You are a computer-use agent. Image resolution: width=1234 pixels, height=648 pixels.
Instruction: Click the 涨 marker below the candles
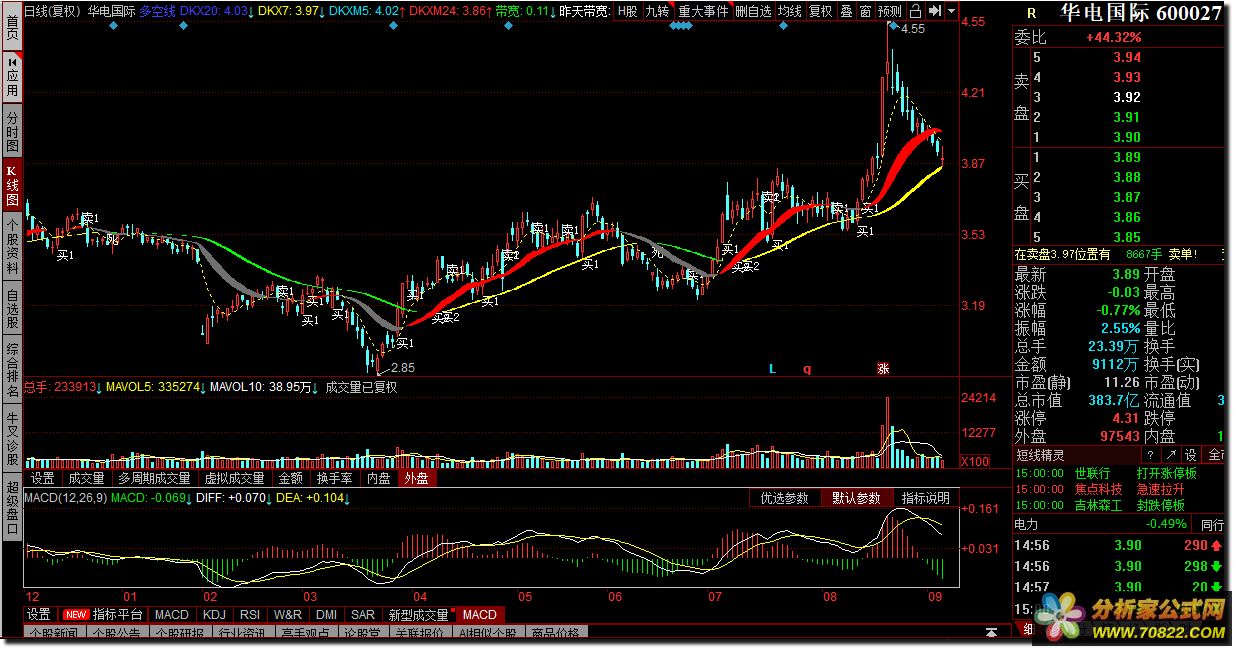(x=883, y=368)
